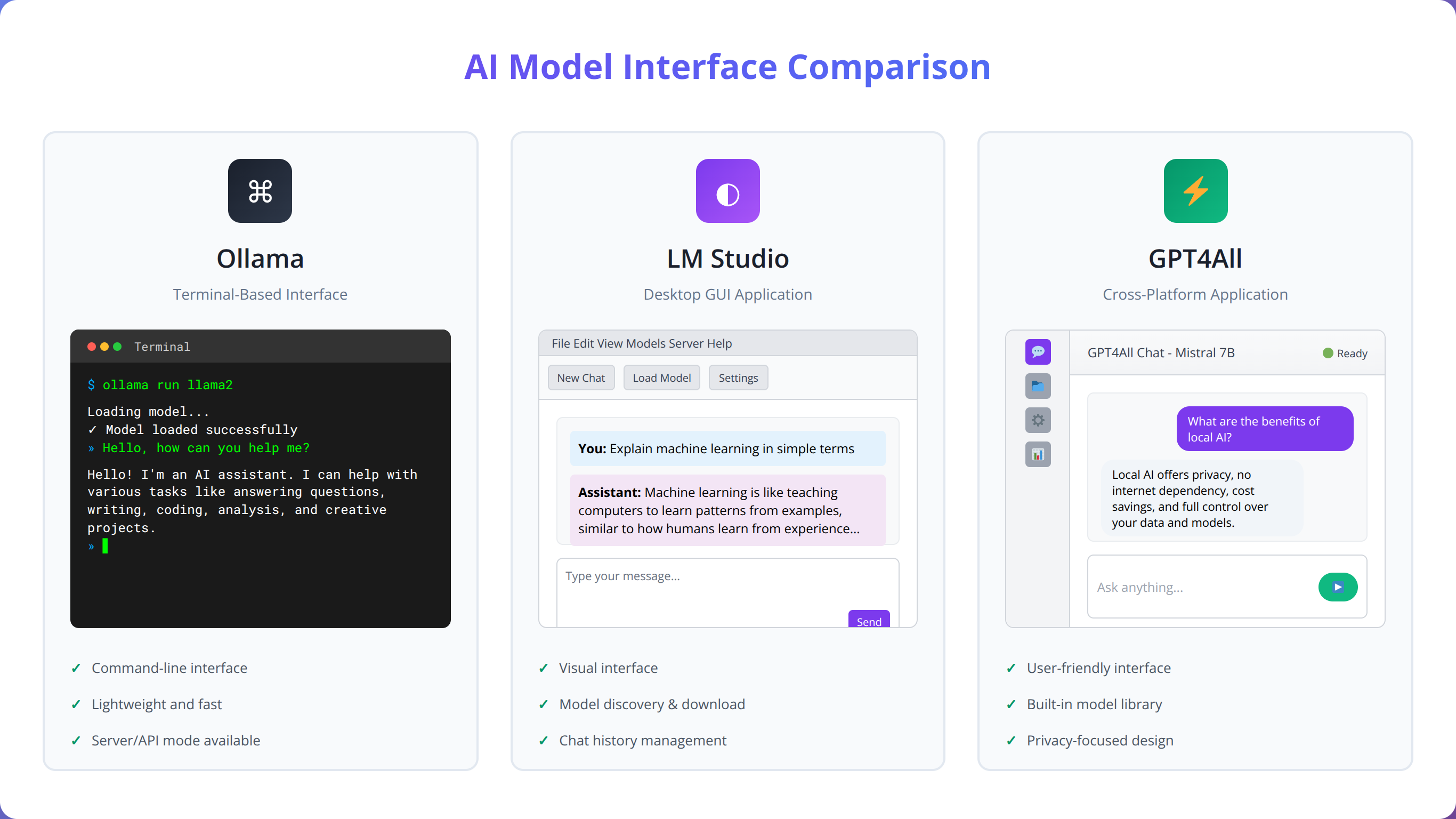This screenshot has width=1456, height=819.
Task: Click the 'LM Studio' heading
Action: (727, 259)
